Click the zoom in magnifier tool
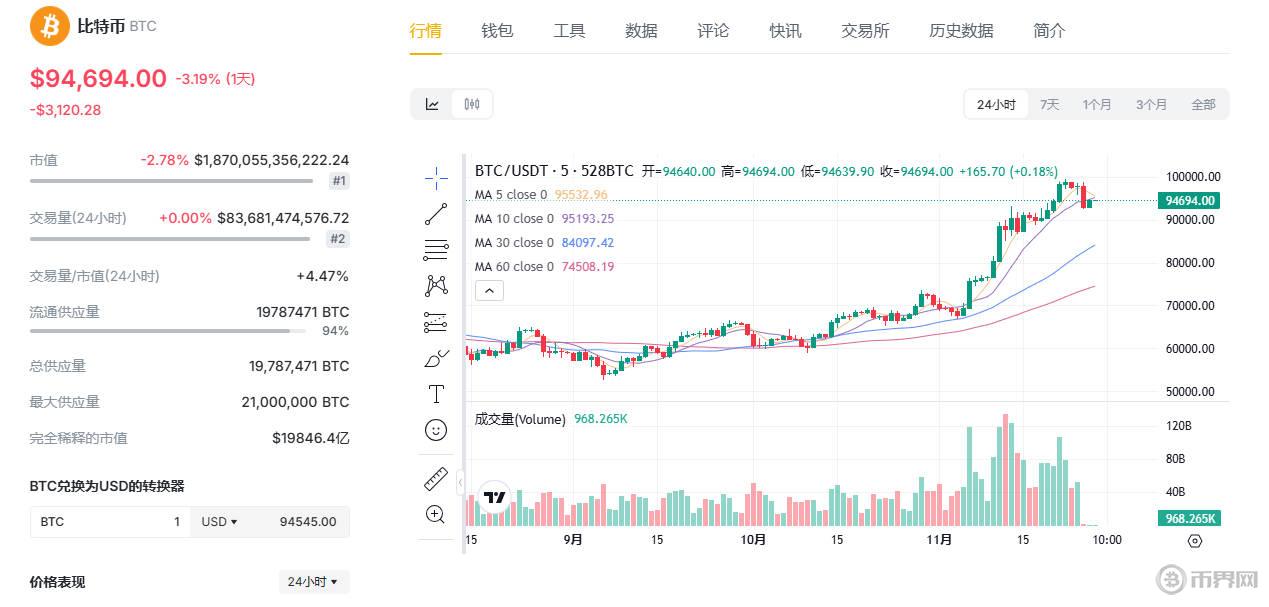 point(436,514)
